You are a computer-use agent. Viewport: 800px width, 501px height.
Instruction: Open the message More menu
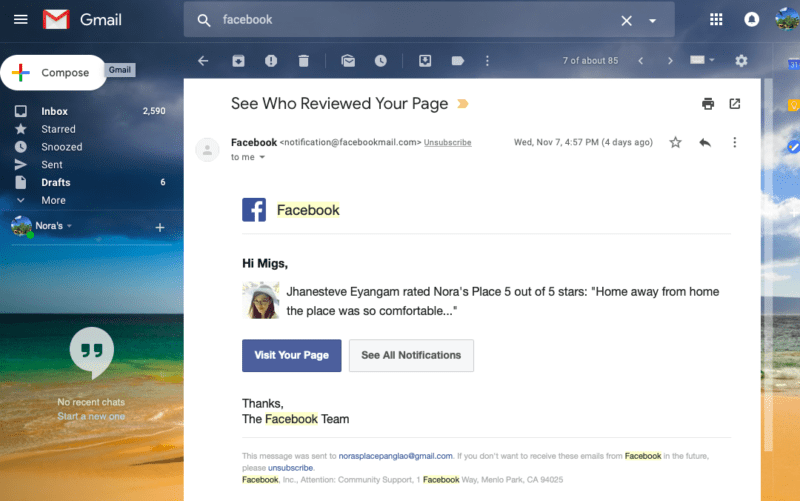[x=734, y=142]
